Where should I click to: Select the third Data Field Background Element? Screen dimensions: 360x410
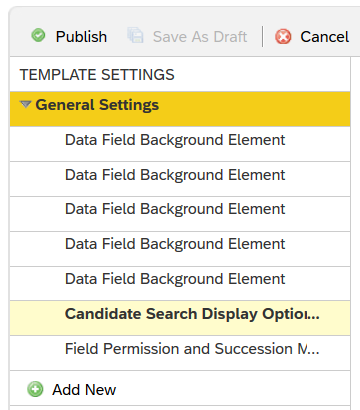180,214
